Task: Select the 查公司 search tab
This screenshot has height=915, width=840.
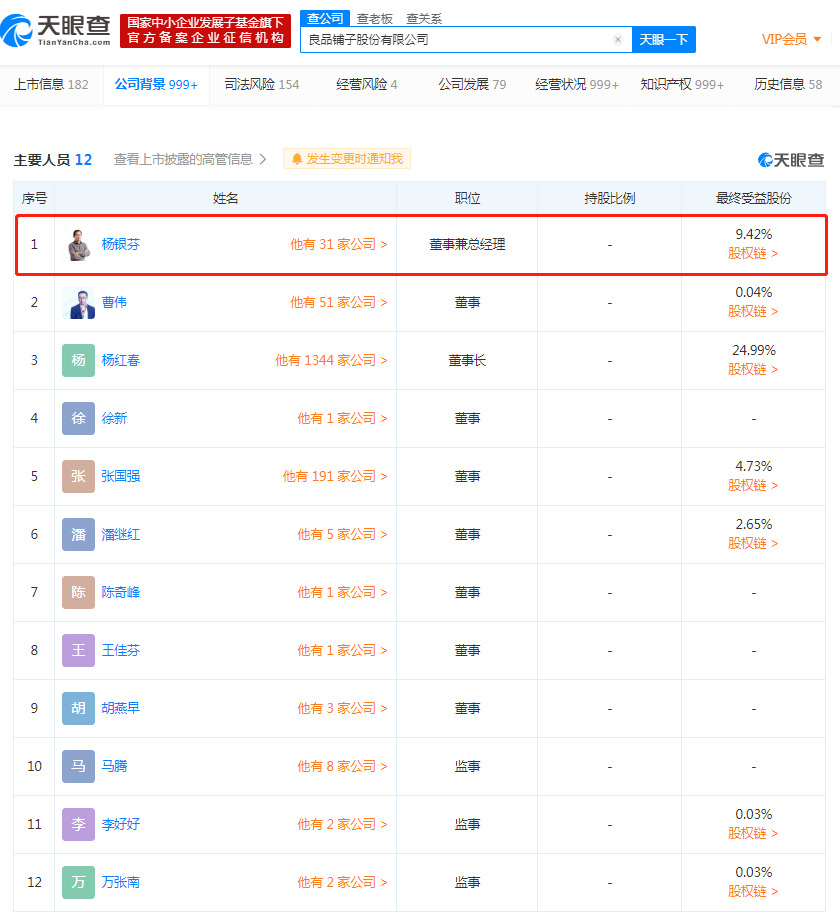Action: [x=325, y=19]
